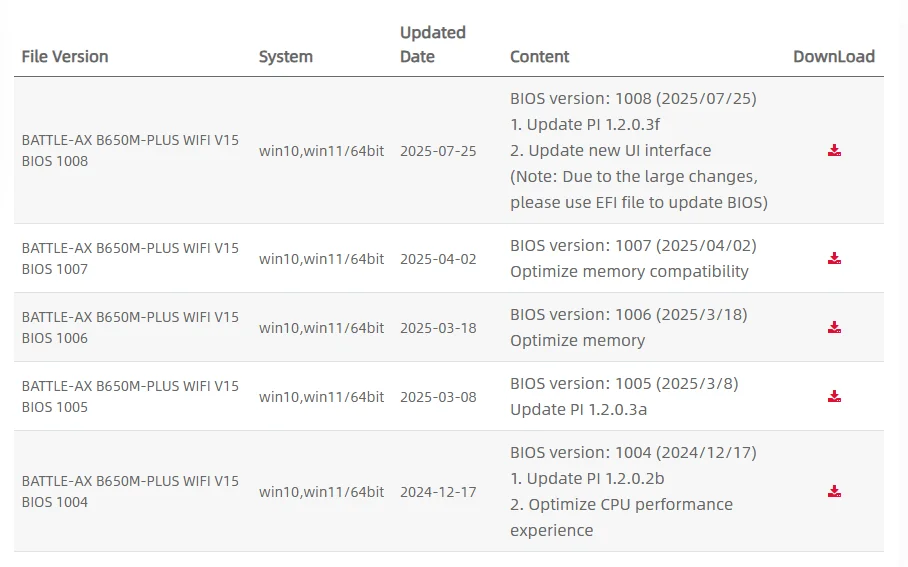Download BIOS 1004 file
Viewport: 908px width, 567px height.
[x=834, y=492]
